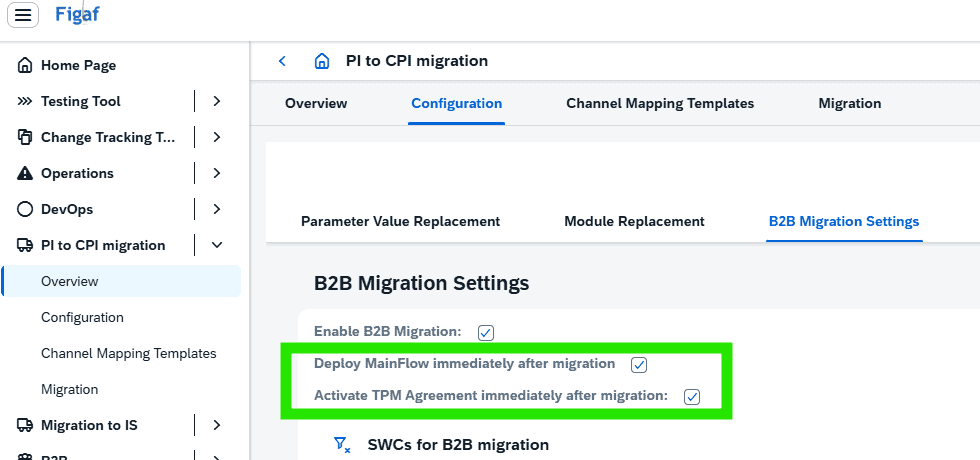Open Overview sidebar sub-item
980x460 pixels.
[x=122, y=281]
